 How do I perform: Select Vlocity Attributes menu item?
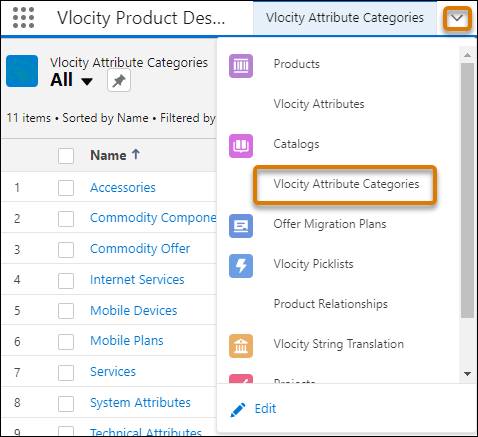coord(319,104)
